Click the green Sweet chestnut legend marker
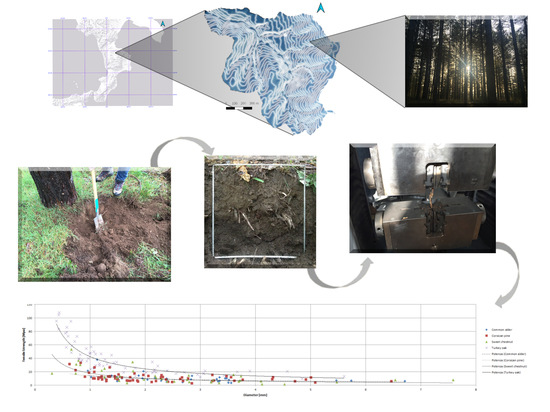Image resolution: width=550 pixels, height=412 pixels. pos(486,342)
